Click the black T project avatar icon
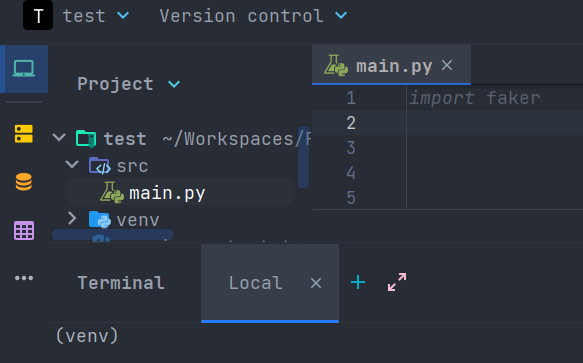Viewport: 583px width, 363px height. point(38,16)
